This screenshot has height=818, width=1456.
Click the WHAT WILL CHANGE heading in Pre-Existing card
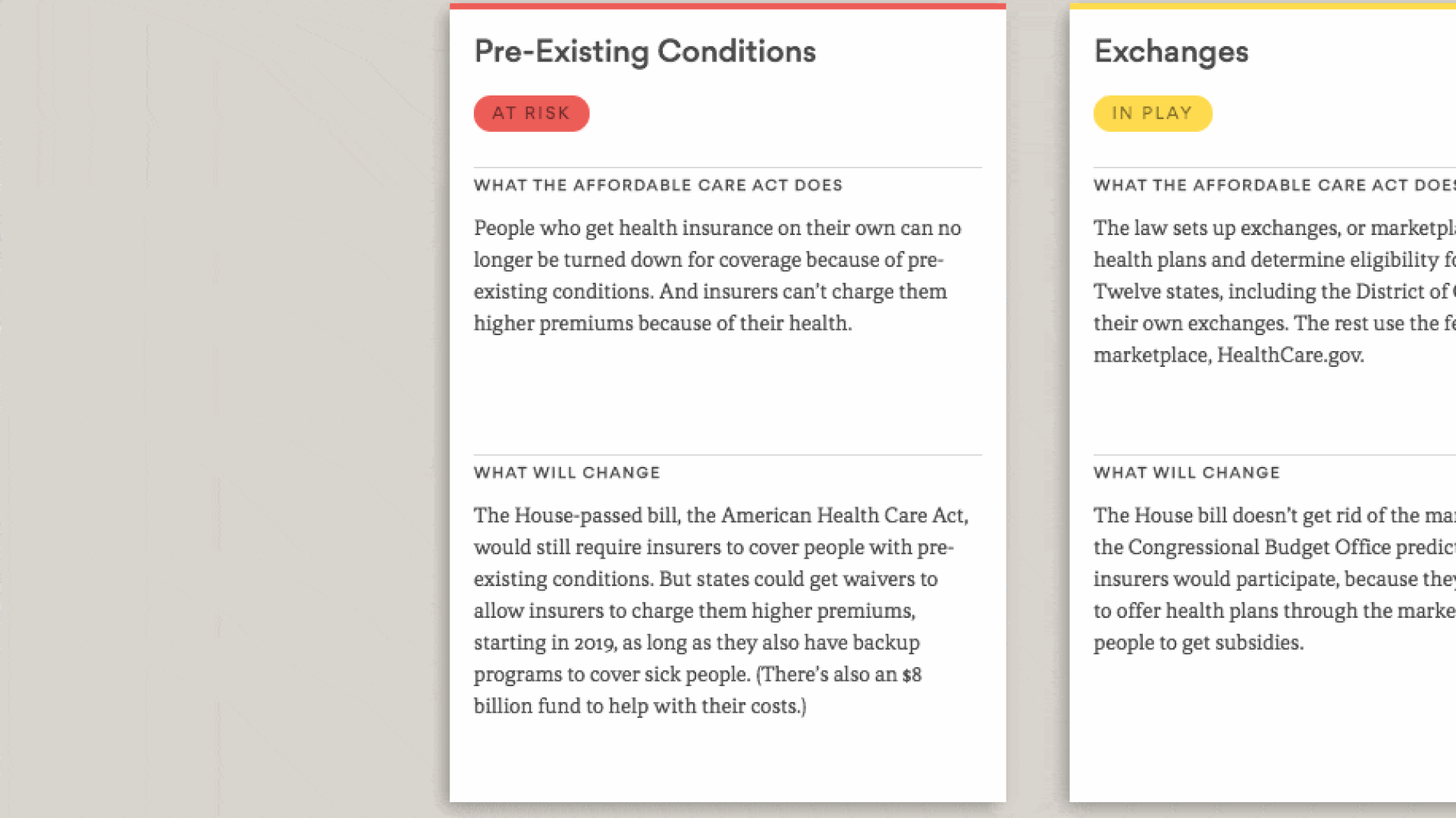pos(566,472)
